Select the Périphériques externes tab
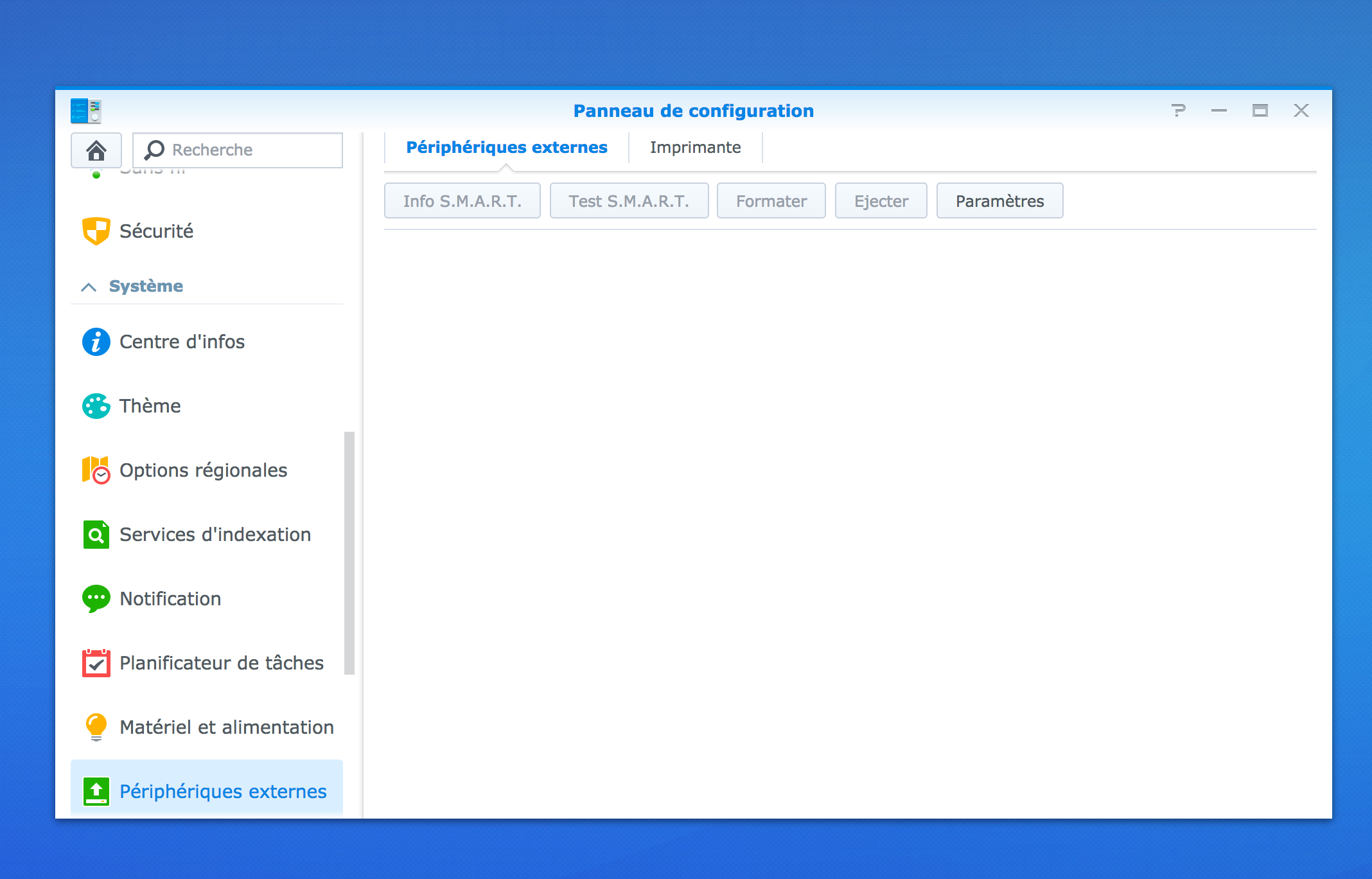 click(506, 148)
